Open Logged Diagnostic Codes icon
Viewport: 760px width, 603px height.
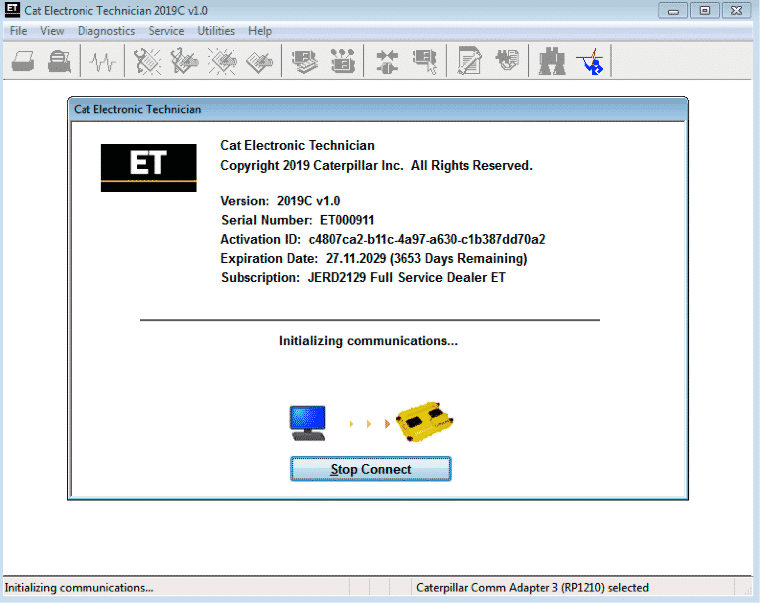coord(184,62)
